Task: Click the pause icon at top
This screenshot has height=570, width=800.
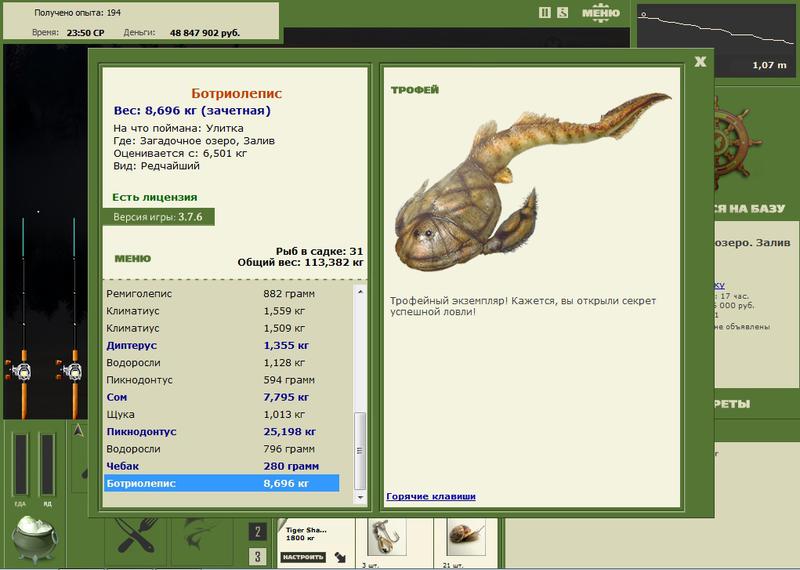Action: [545, 13]
